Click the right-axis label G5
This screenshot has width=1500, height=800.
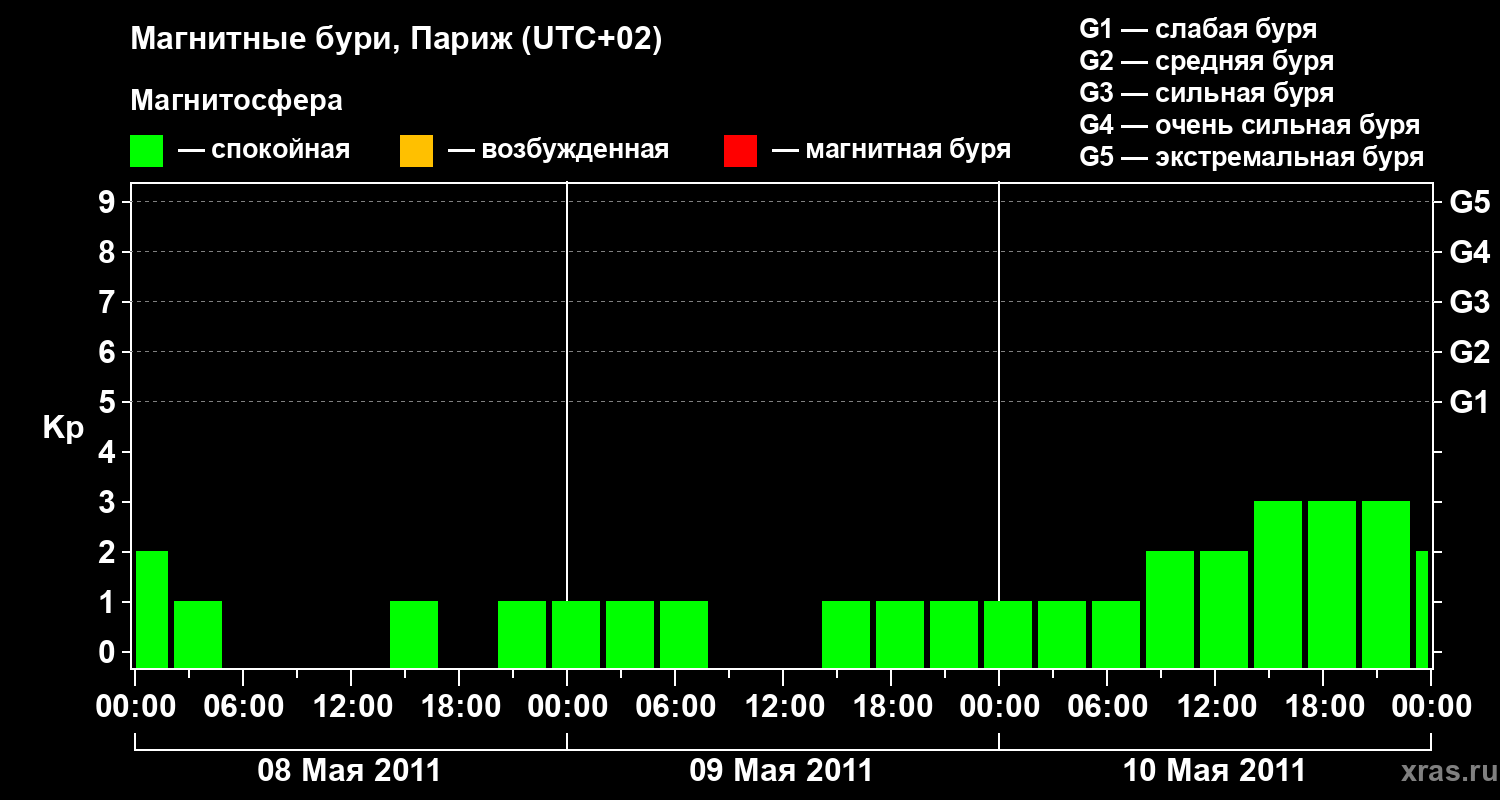1469,202
